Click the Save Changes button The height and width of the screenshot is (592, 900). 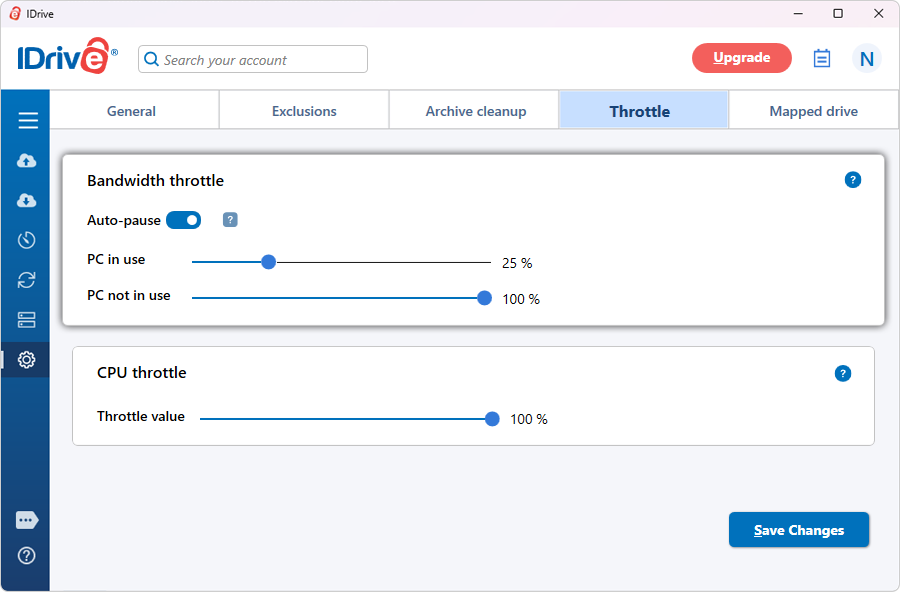click(798, 530)
